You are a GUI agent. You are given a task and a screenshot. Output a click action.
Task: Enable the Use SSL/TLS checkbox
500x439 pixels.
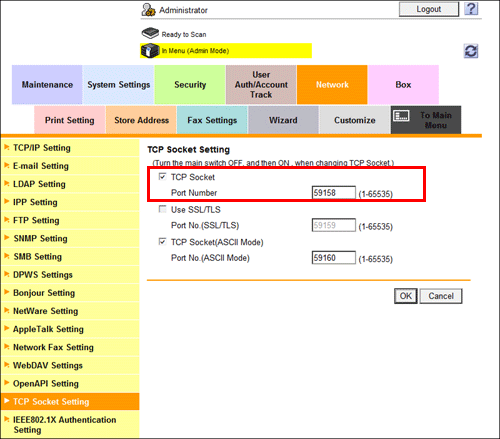162,209
